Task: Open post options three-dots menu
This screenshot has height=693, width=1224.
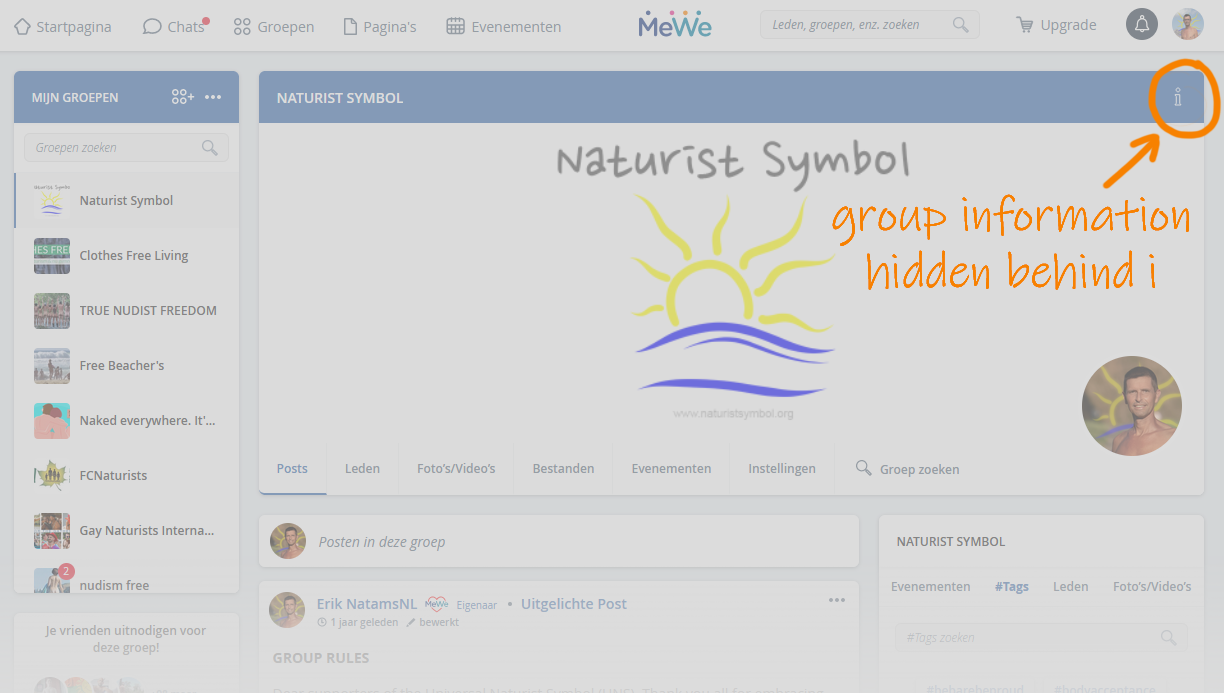Action: (x=837, y=601)
